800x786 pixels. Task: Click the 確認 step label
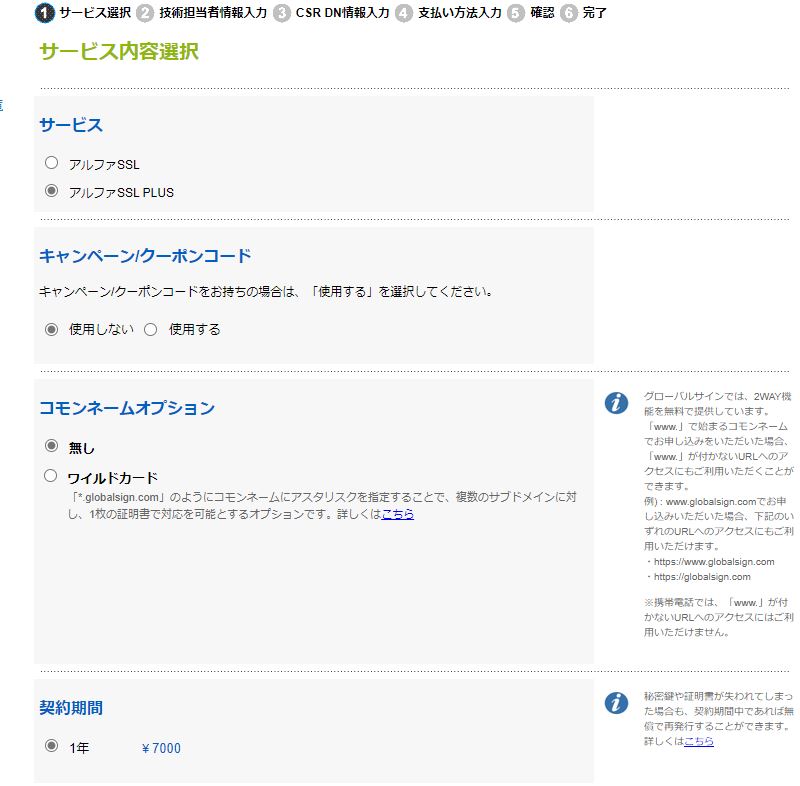point(542,13)
